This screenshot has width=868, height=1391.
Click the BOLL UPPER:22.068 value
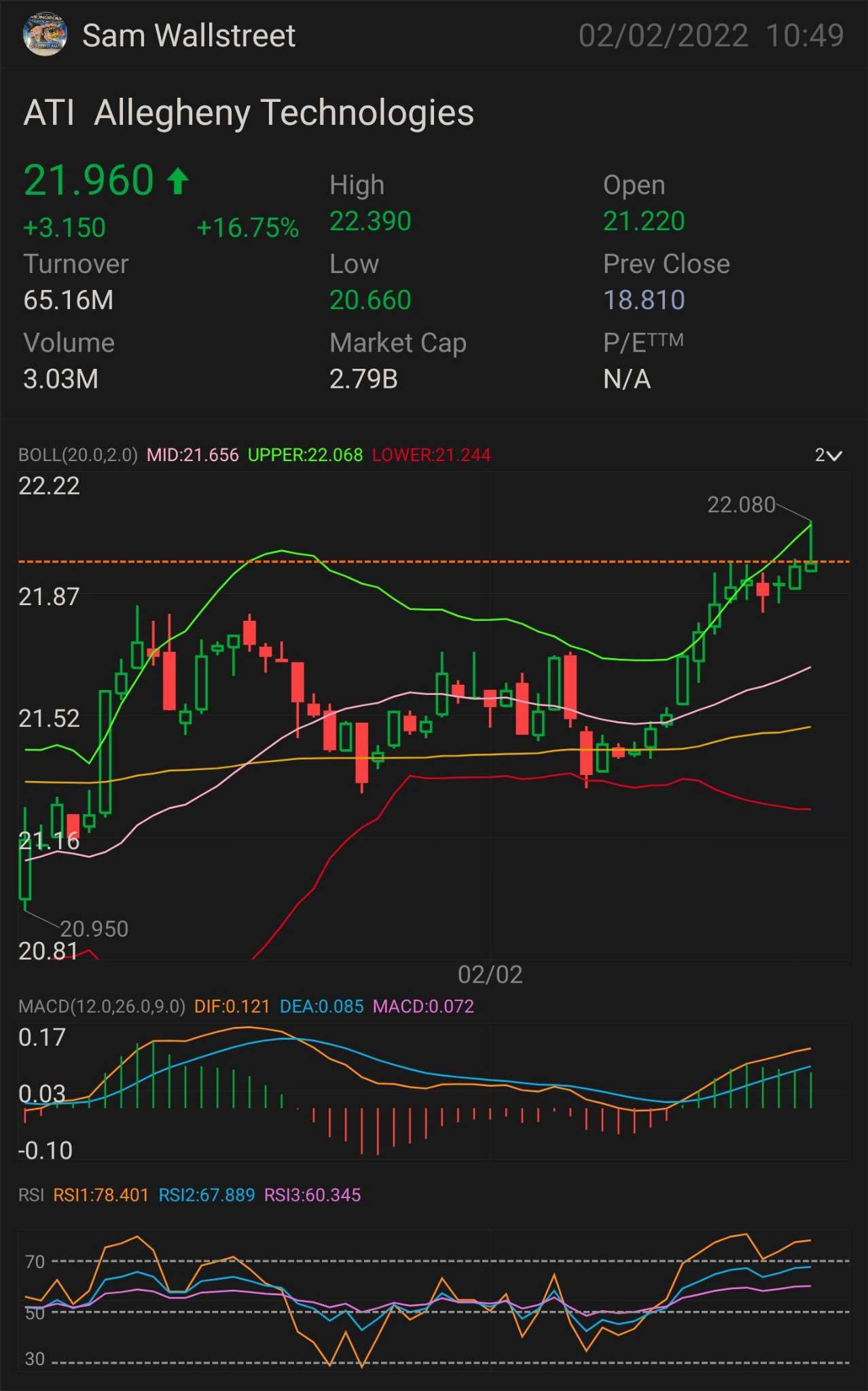tap(306, 455)
